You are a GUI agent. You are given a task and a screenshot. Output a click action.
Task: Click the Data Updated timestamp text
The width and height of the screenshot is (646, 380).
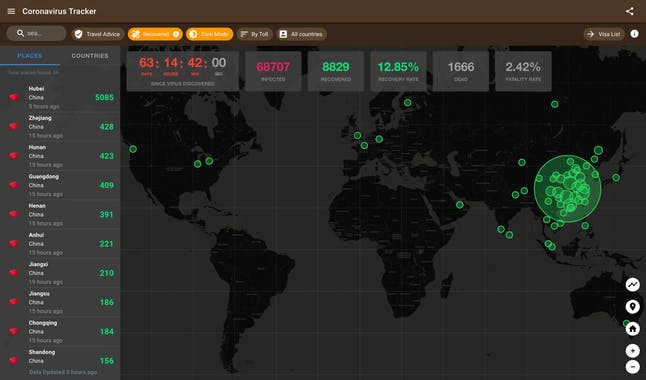(63, 372)
